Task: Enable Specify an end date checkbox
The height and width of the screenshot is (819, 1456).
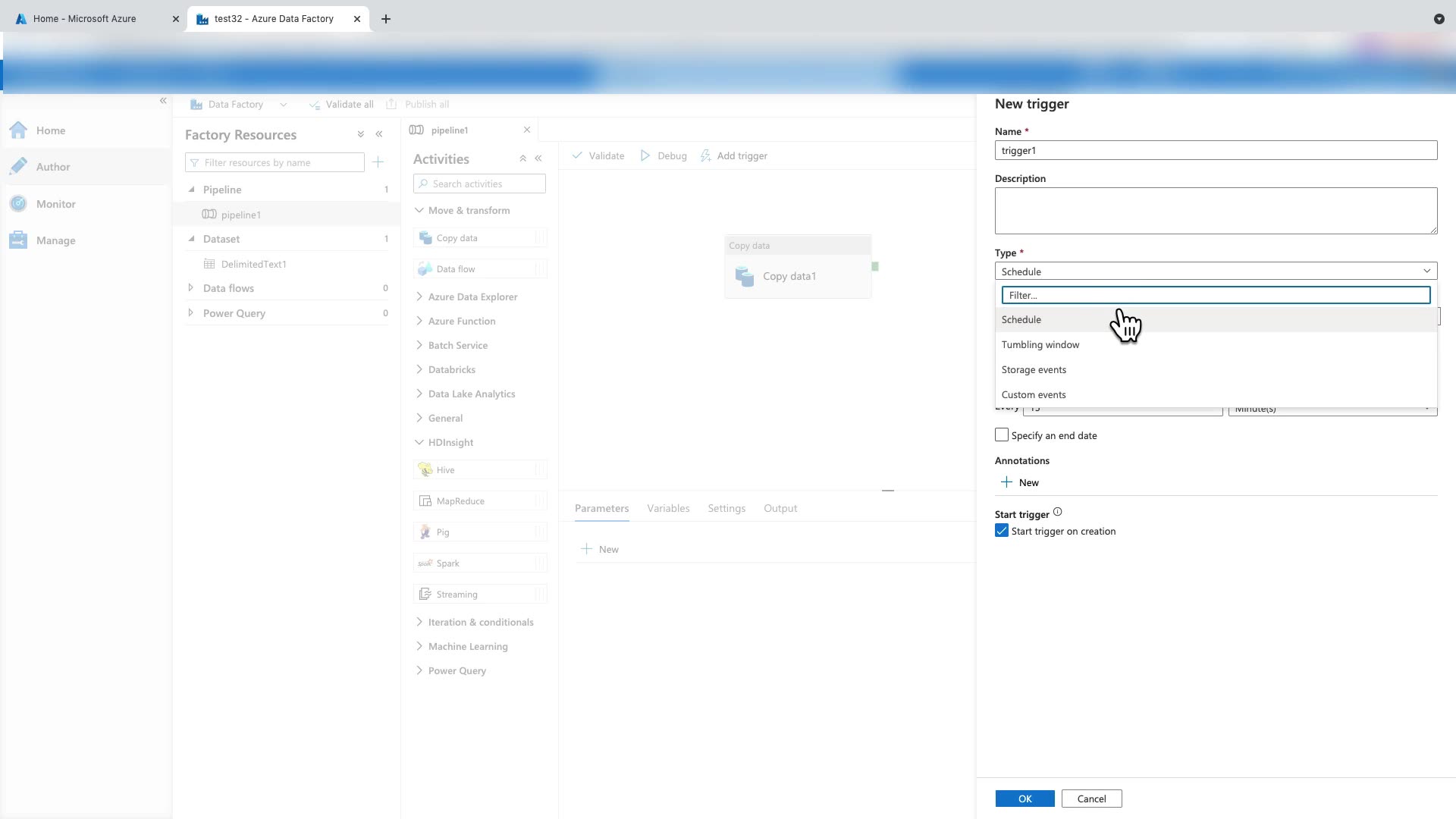Action: point(1002,435)
